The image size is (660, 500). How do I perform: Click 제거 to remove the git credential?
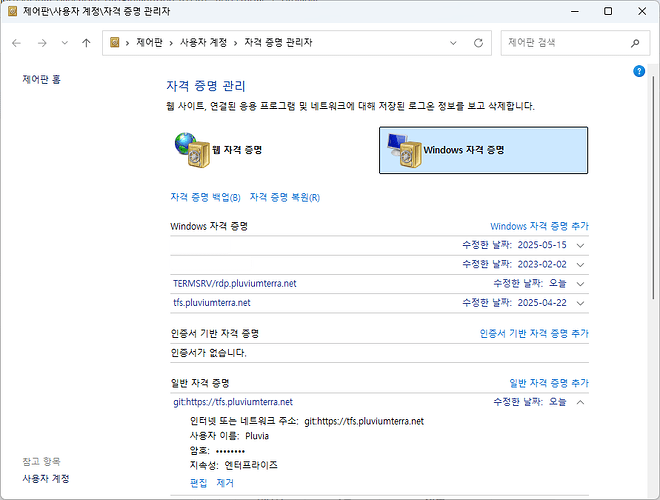tap(225, 483)
